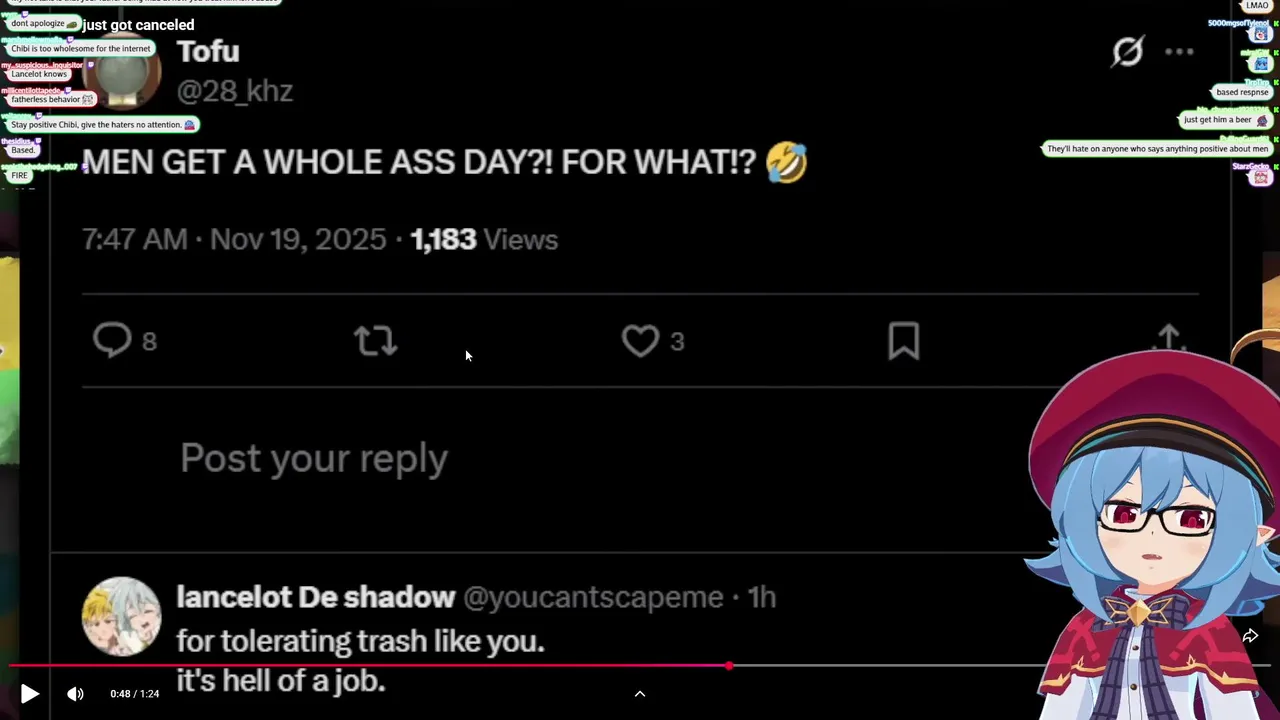The width and height of the screenshot is (1280, 720).
Task: Click the Grok slashed-circle icon
Action: [1127, 52]
